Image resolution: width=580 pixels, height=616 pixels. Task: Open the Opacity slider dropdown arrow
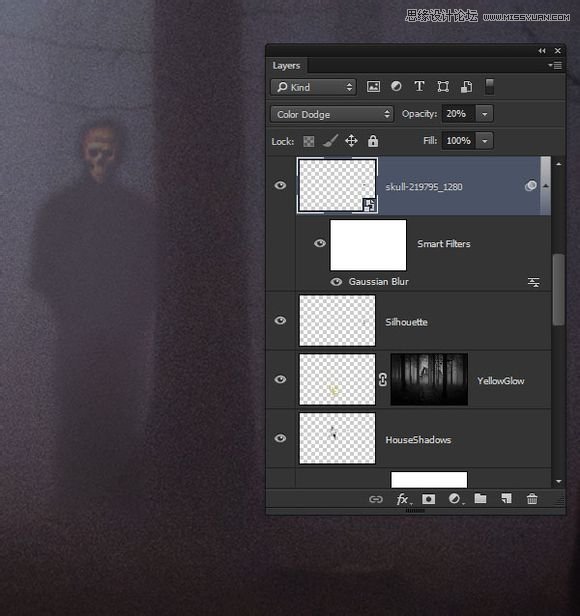pos(485,114)
